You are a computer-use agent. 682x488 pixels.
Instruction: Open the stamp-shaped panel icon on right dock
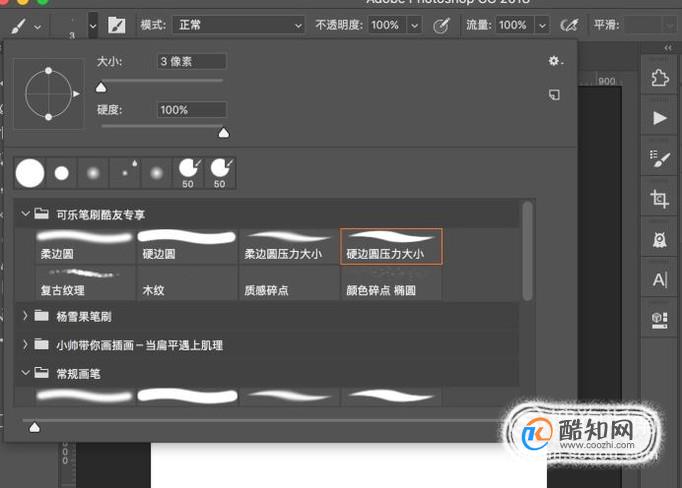(x=660, y=239)
